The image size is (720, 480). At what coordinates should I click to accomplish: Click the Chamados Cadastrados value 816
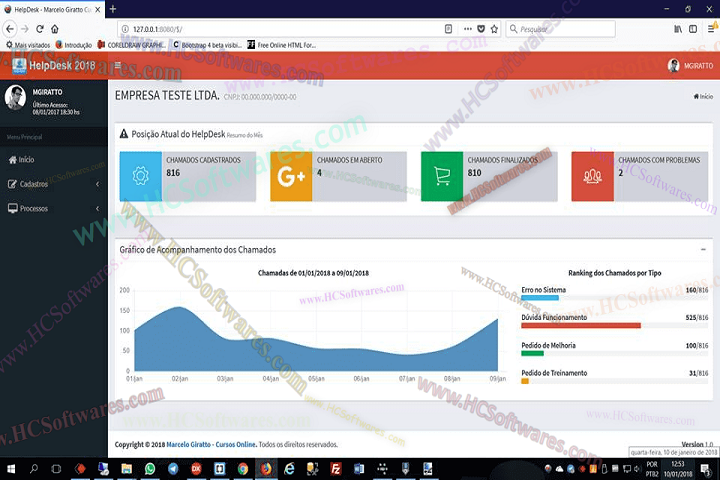[x=173, y=173]
